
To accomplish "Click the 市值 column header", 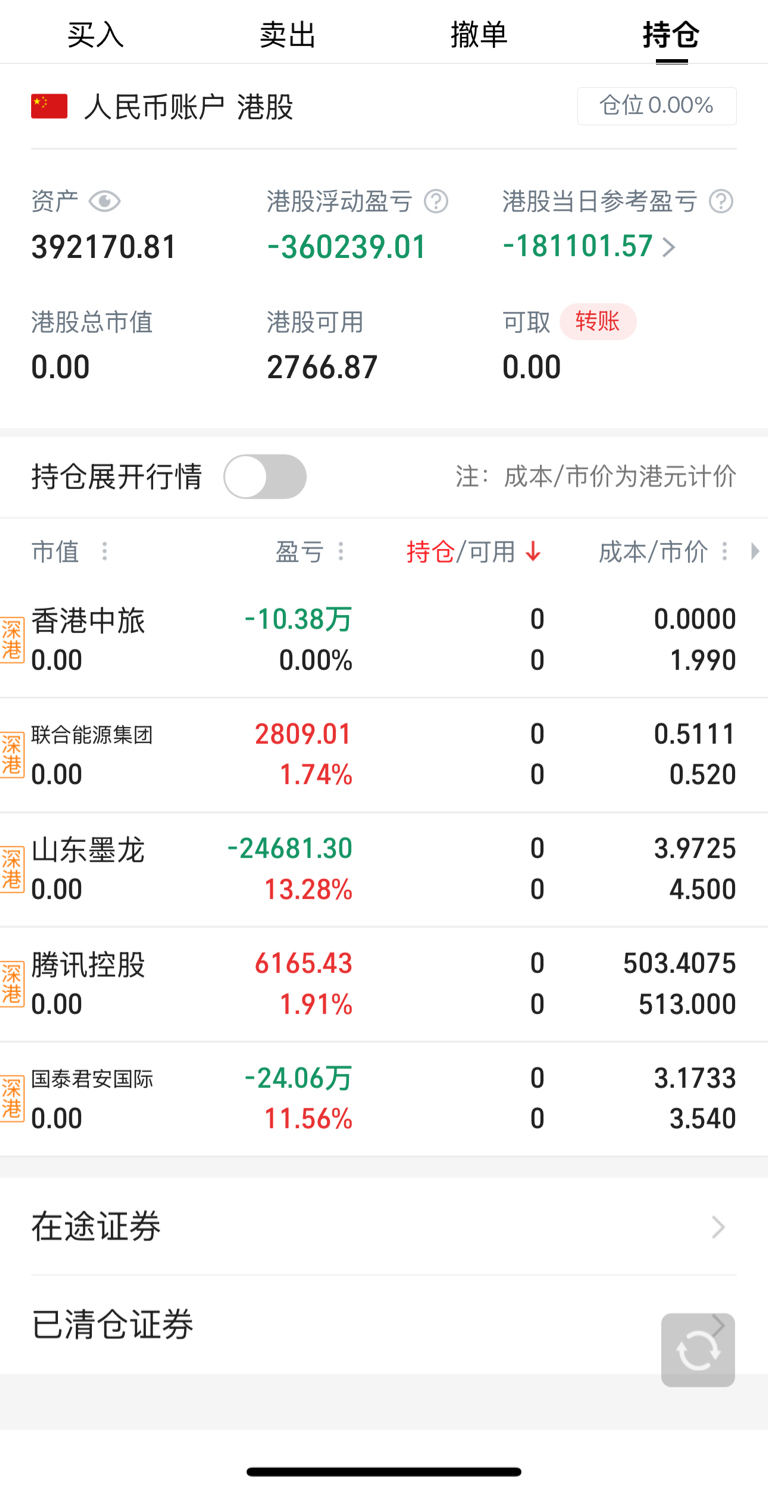I will pos(55,552).
